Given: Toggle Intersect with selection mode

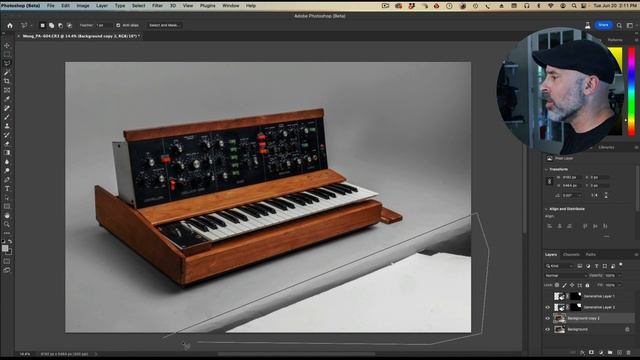Looking at the screenshot, I should [x=69, y=25].
